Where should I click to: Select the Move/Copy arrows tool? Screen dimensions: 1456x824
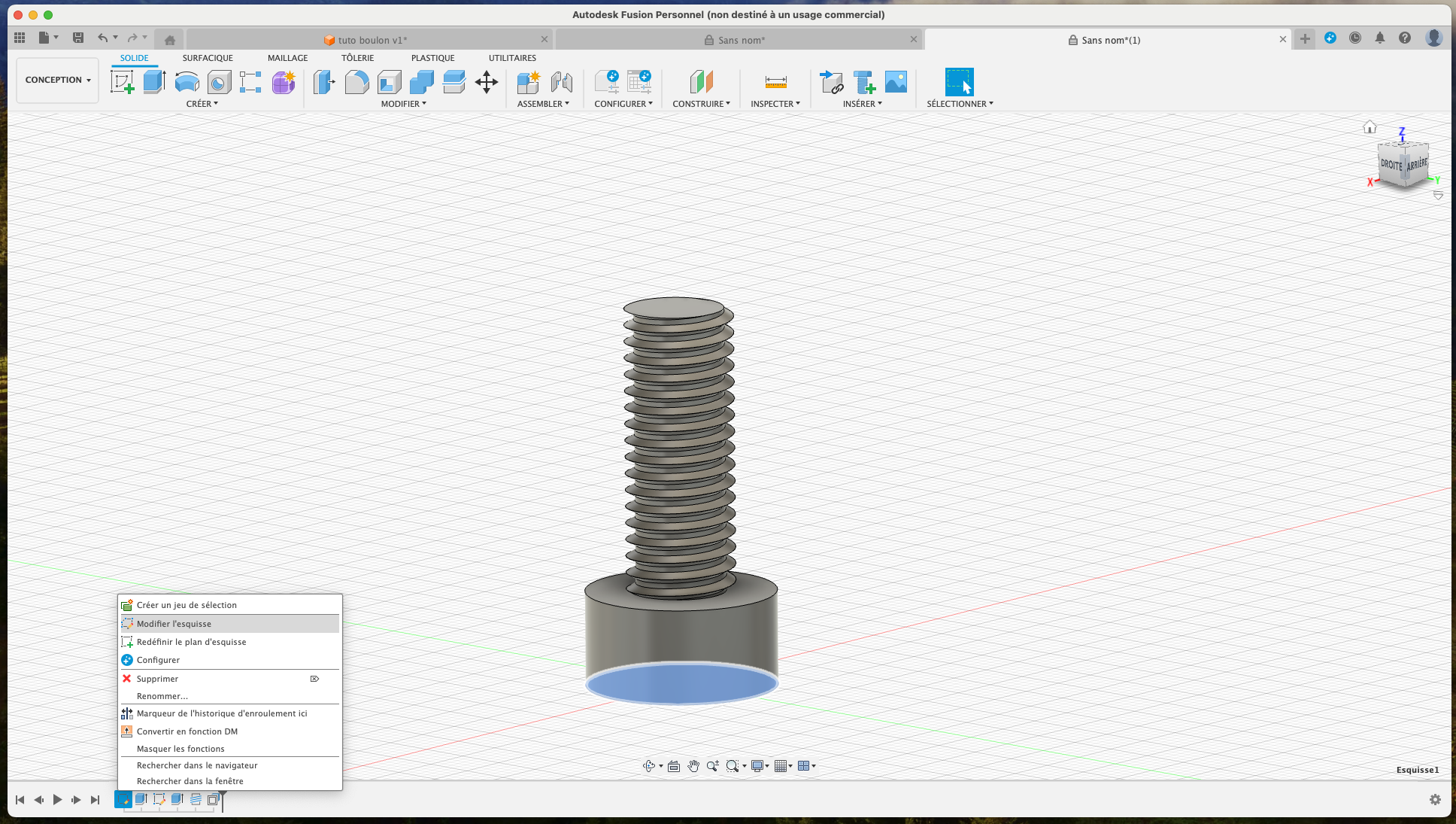[487, 81]
